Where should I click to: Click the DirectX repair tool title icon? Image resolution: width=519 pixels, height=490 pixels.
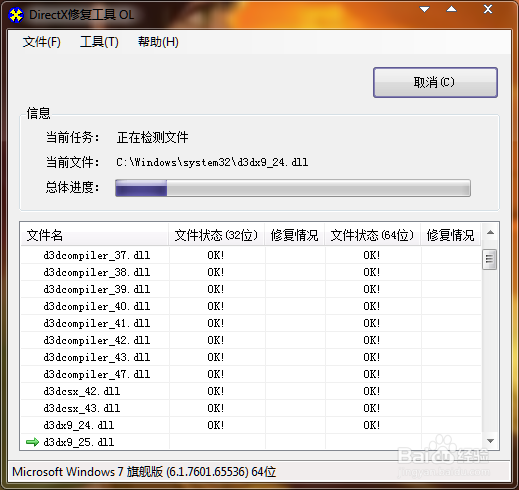(x=16, y=15)
